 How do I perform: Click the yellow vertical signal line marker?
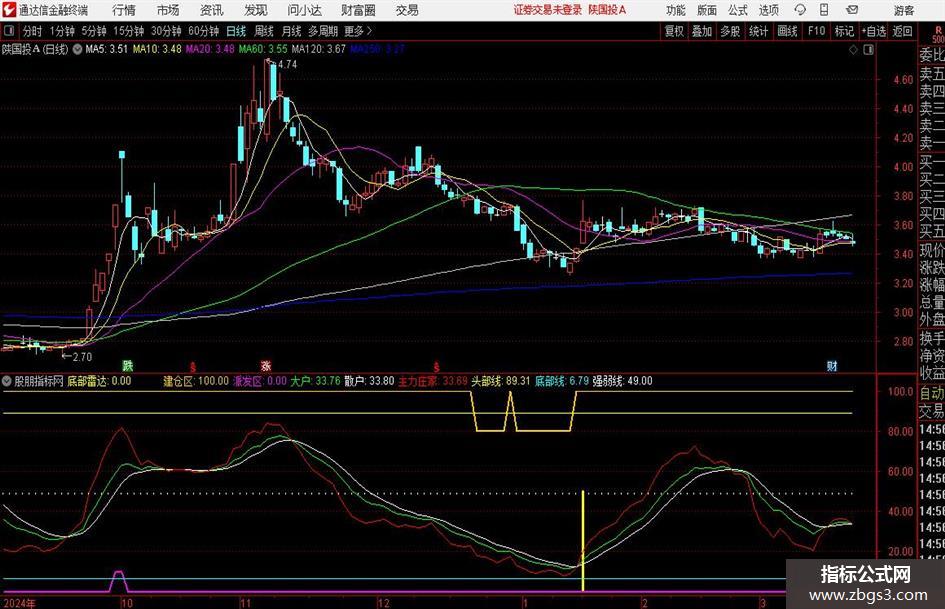[583, 541]
